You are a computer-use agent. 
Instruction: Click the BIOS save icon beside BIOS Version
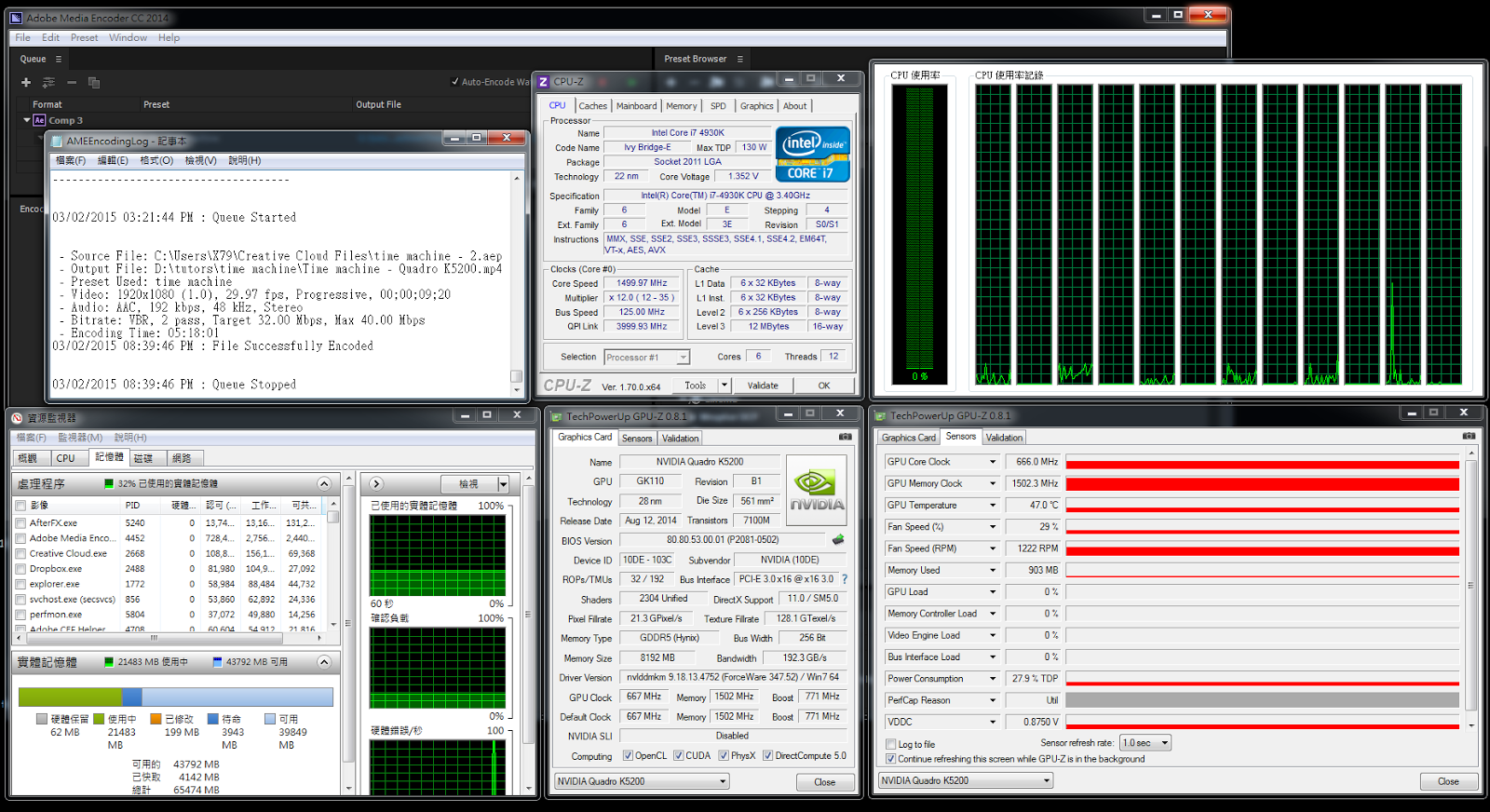838,539
